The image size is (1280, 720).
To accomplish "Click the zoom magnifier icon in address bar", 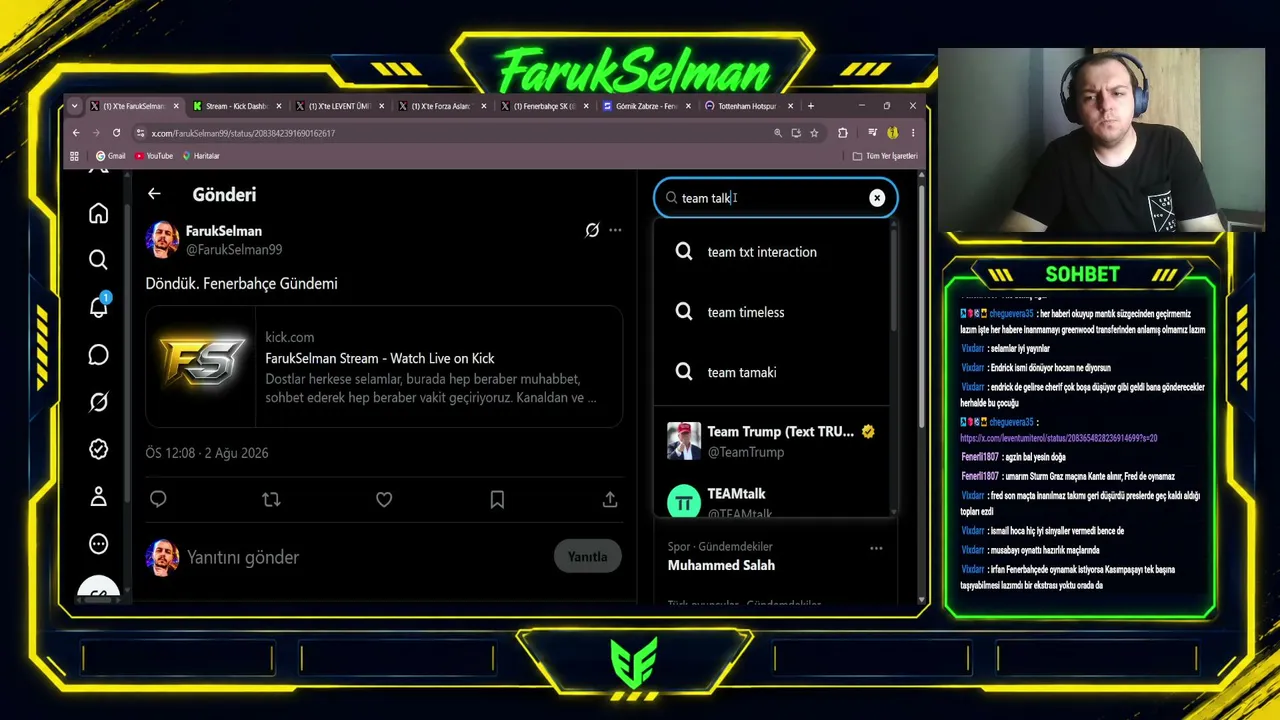I will pyautogui.click(x=777, y=133).
